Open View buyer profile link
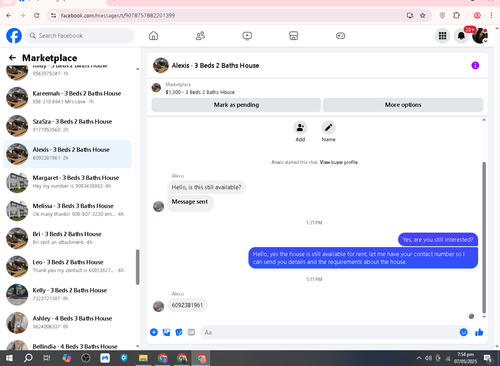This screenshot has height=366, width=500. (x=339, y=162)
